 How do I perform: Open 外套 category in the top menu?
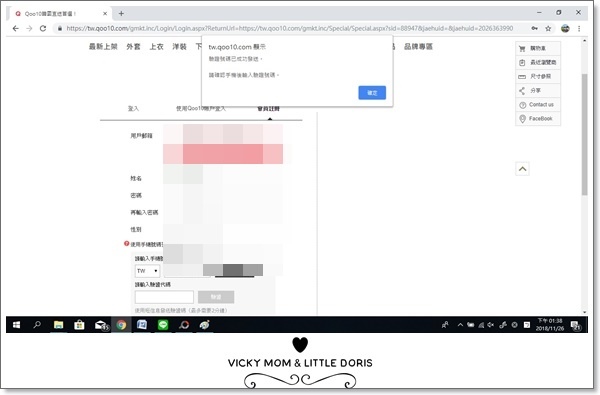click(x=133, y=47)
